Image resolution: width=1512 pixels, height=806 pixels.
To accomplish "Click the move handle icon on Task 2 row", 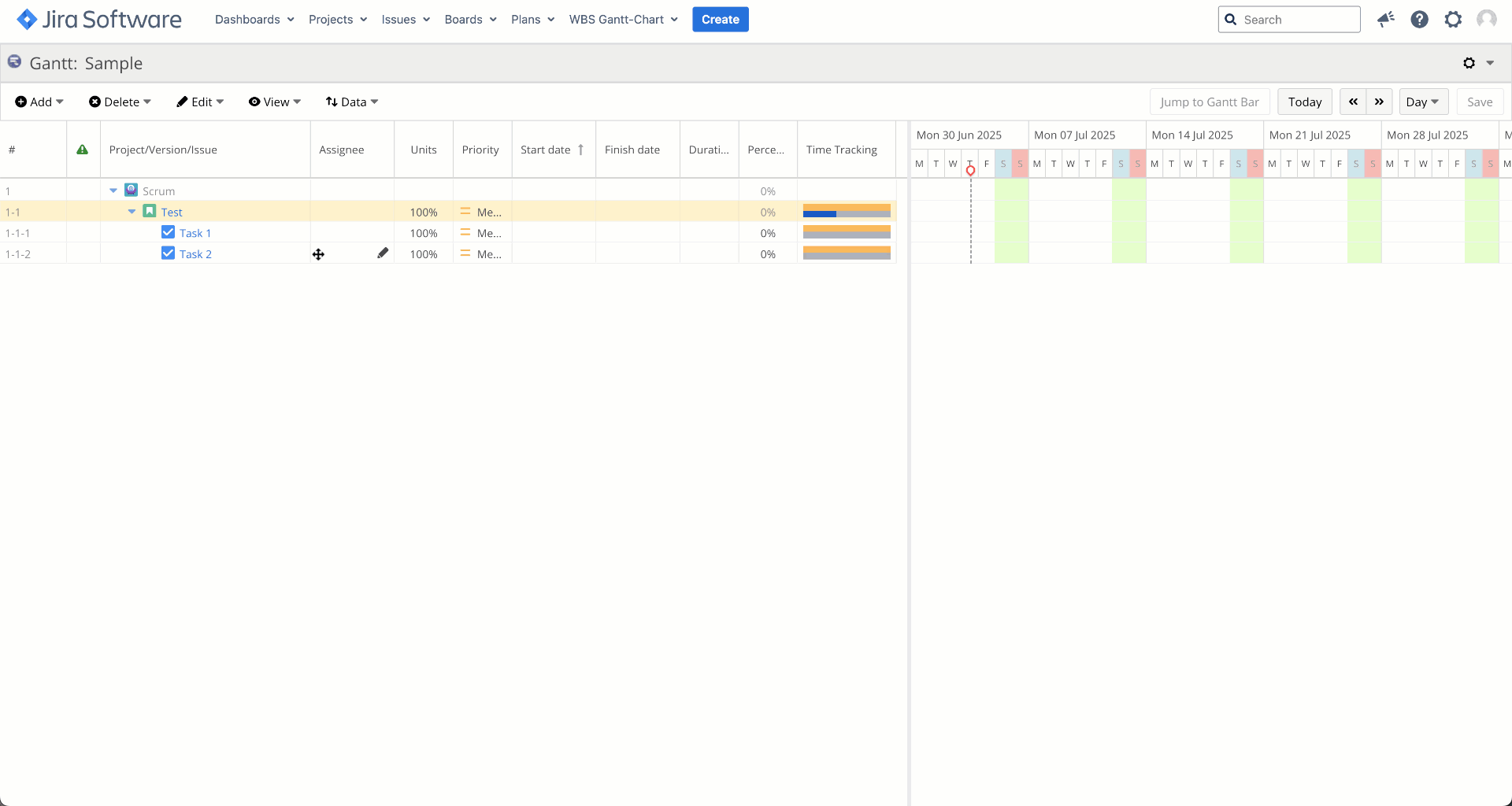I will click(x=318, y=254).
